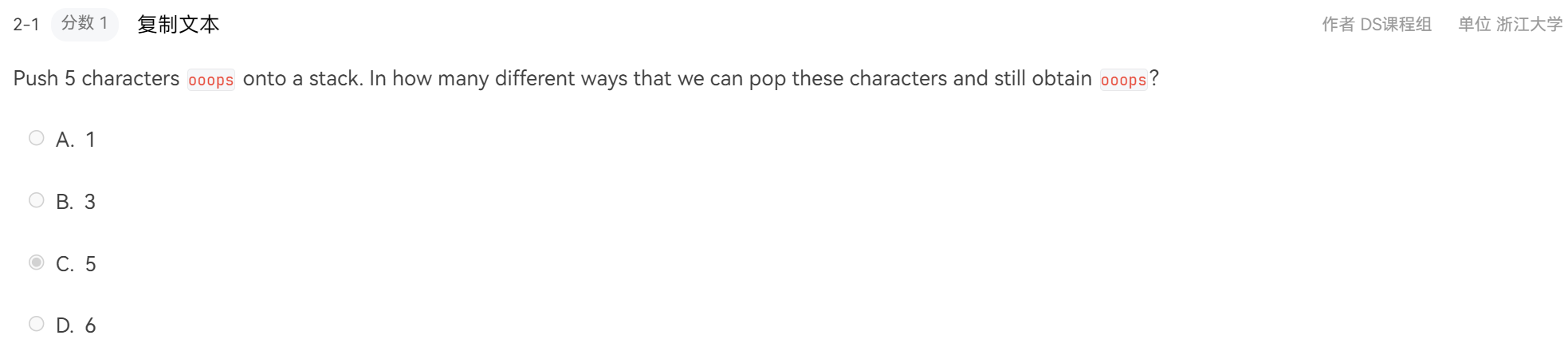The image size is (1568, 347).
Task: Click the second "ooops" code snippet near the question mark
Action: click(x=1123, y=80)
